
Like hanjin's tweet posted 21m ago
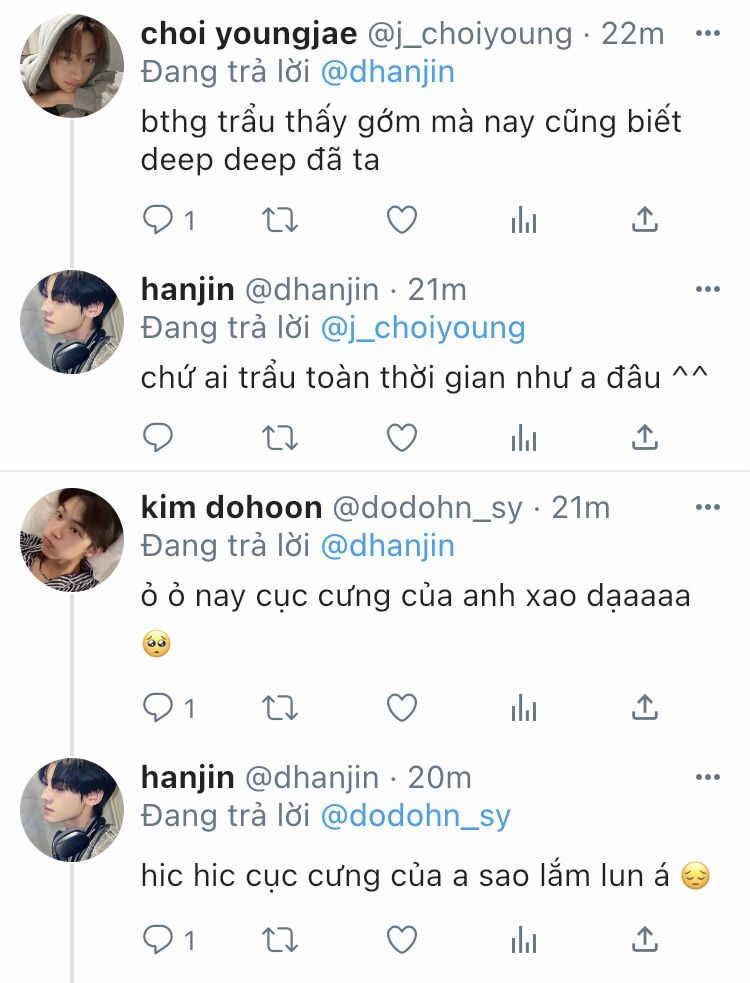click(401, 437)
